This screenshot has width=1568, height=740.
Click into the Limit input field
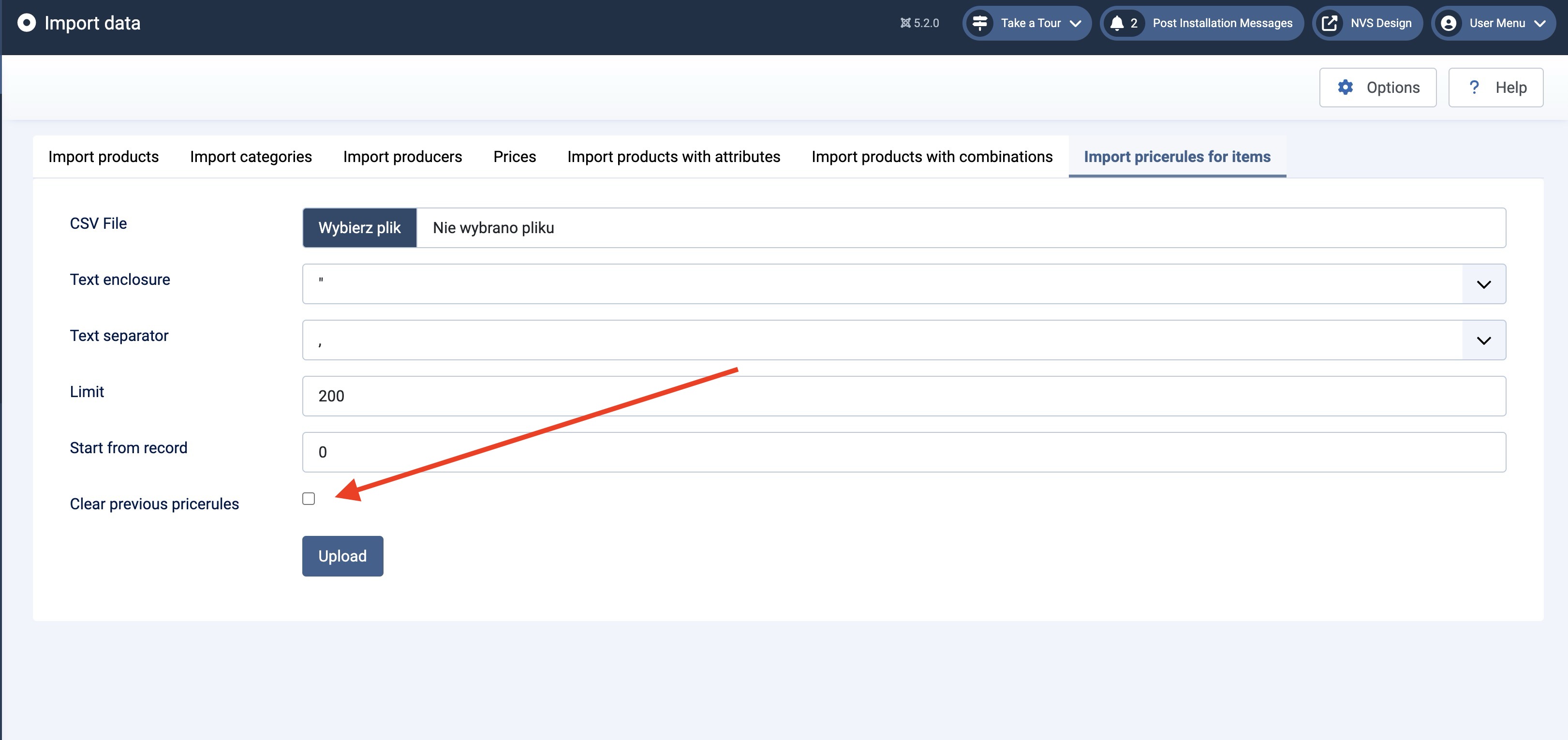point(904,396)
